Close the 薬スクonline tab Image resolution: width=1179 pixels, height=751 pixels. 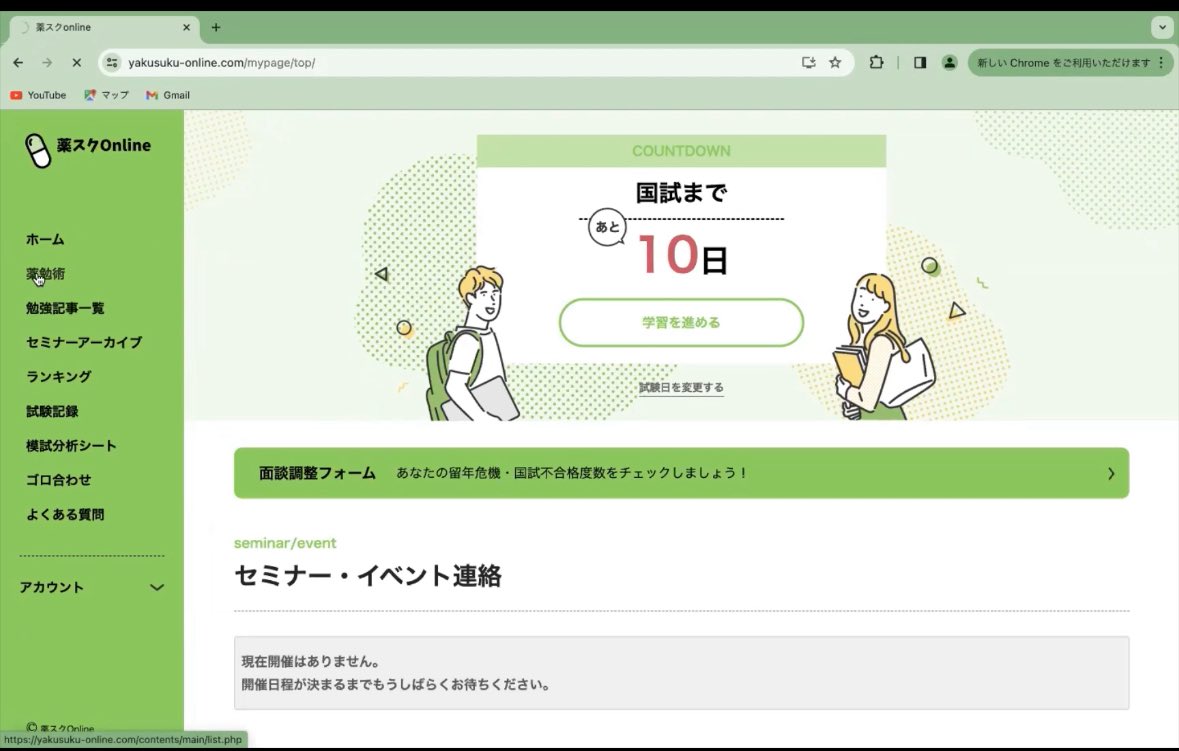pyautogui.click(x=186, y=27)
